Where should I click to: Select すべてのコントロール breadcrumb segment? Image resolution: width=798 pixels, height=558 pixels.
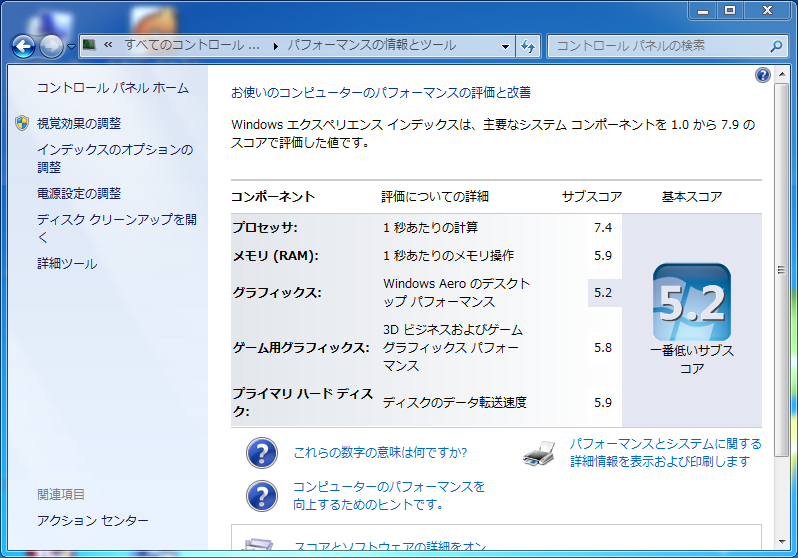pos(192,45)
